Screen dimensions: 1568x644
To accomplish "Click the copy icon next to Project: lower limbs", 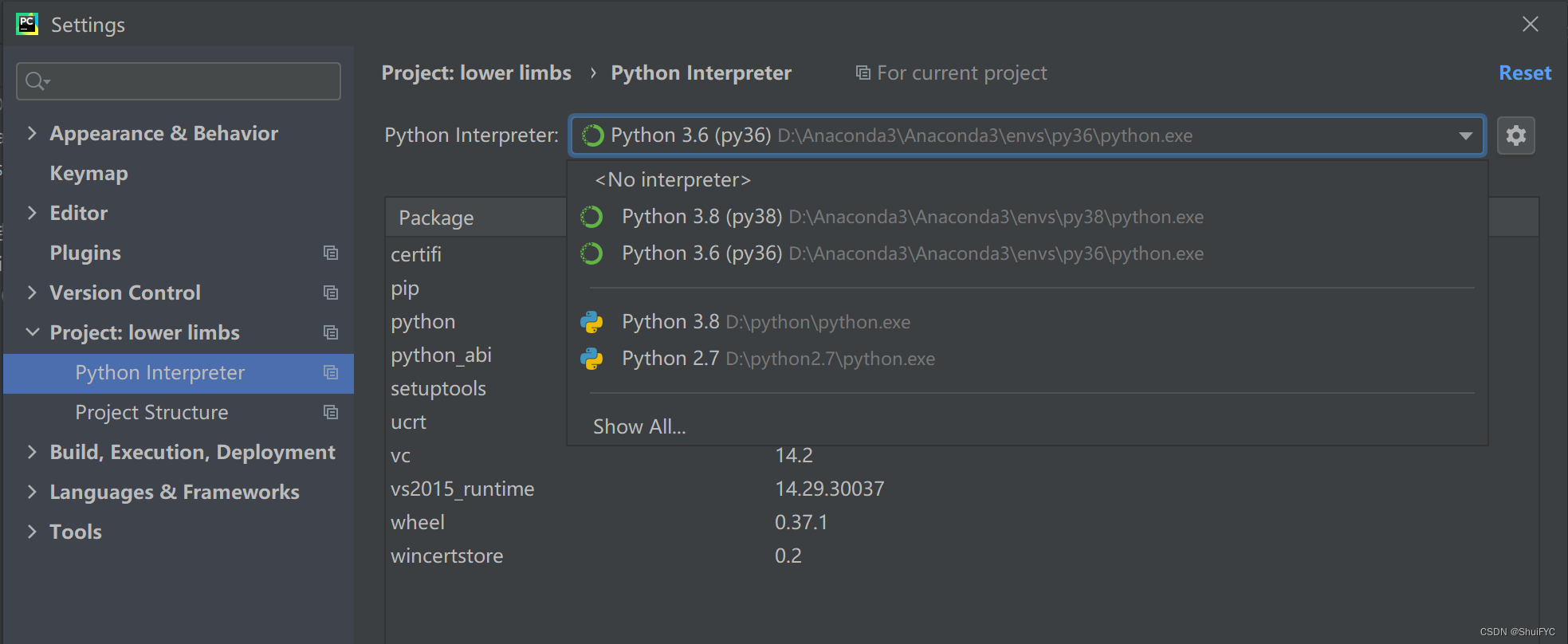I will click(331, 332).
